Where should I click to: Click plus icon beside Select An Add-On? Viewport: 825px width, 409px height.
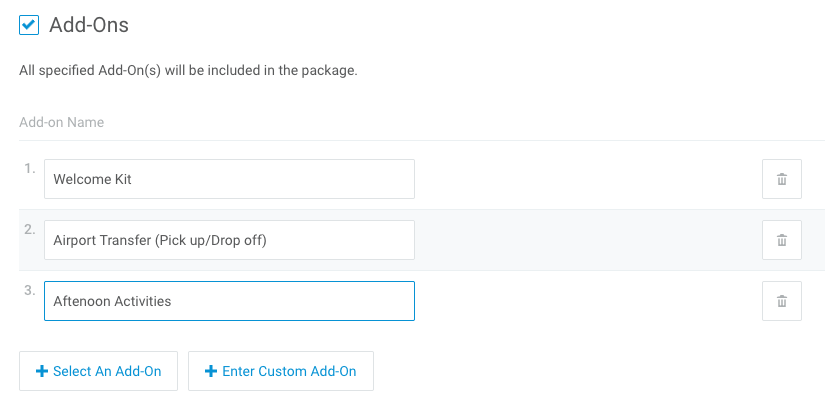coord(42,371)
